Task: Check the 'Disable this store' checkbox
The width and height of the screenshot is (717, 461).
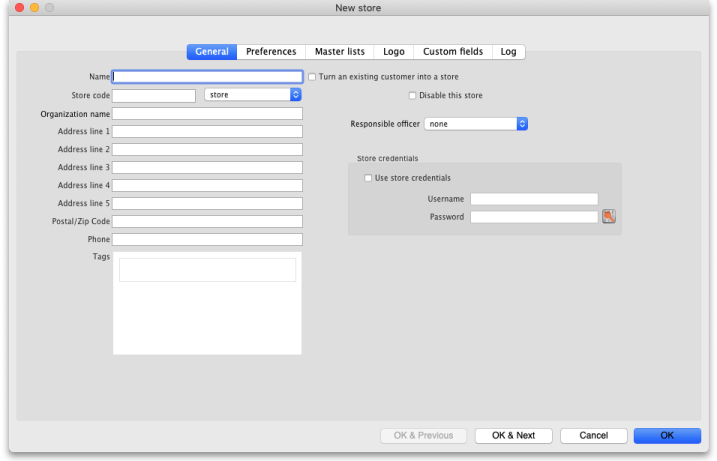Action: coord(412,95)
